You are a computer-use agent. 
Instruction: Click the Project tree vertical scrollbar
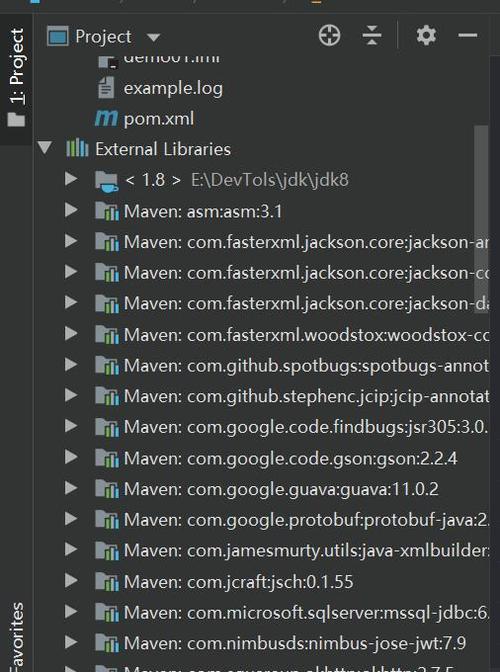[x=481, y=219]
